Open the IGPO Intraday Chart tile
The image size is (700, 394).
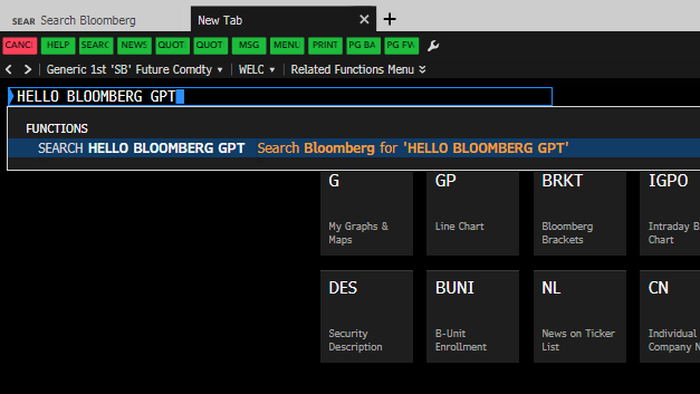pos(670,213)
